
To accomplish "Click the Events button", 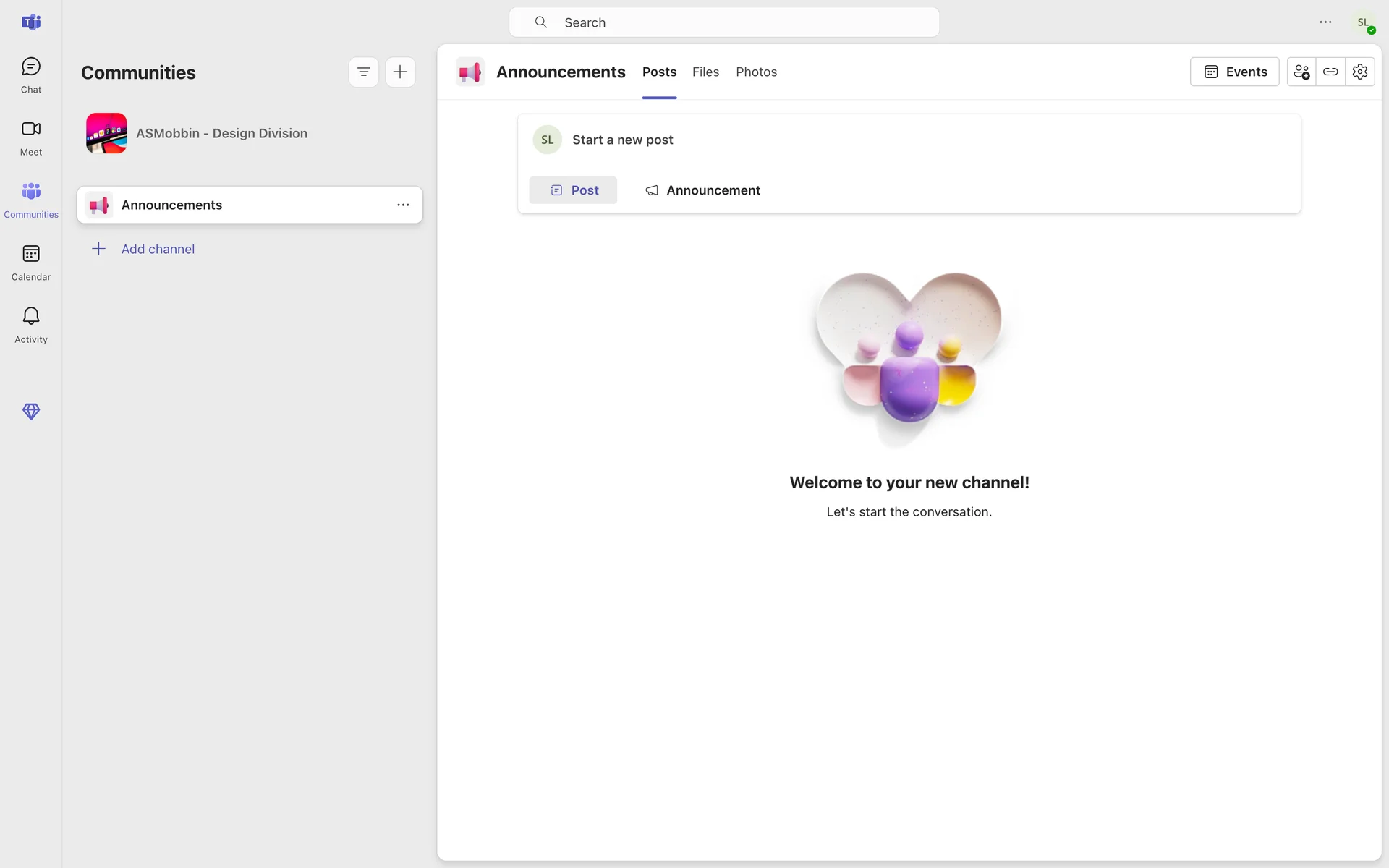I will click(1234, 72).
